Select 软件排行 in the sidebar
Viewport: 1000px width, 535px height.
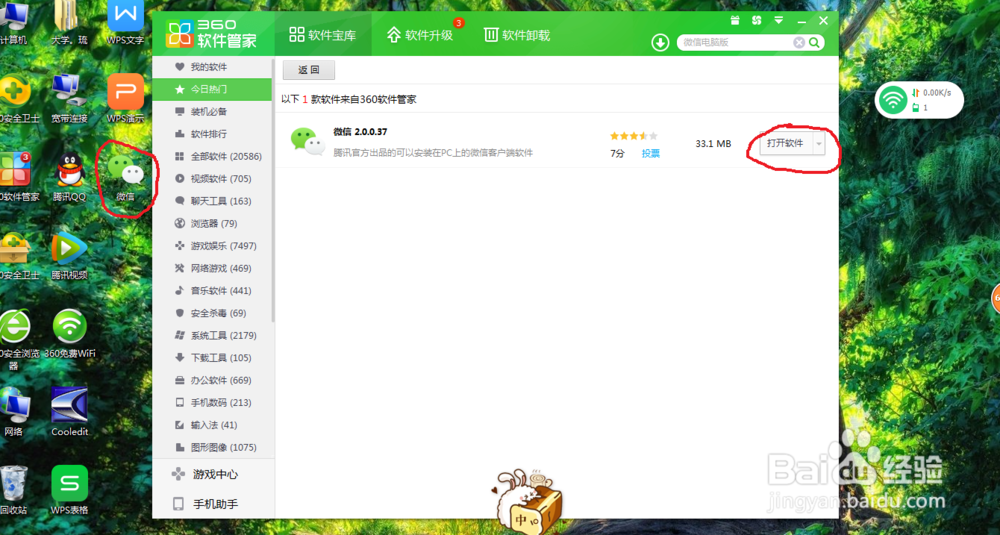point(212,134)
